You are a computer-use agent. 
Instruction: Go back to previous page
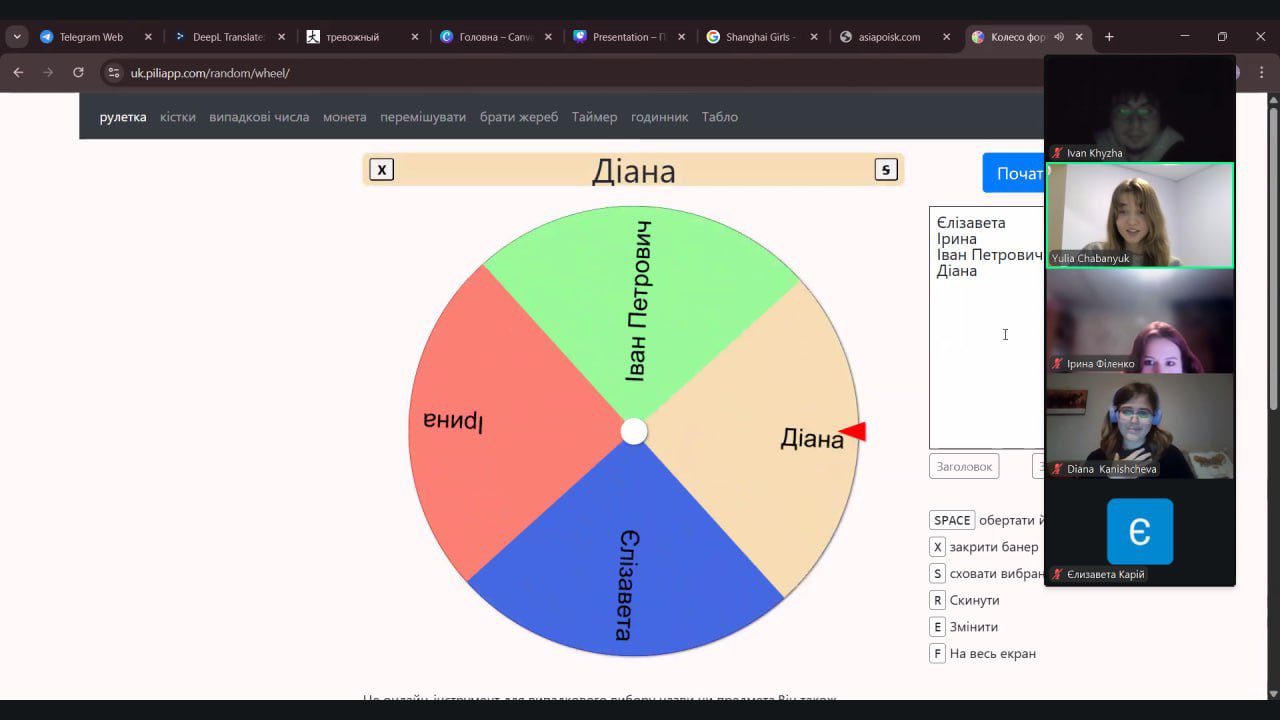click(x=18, y=73)
